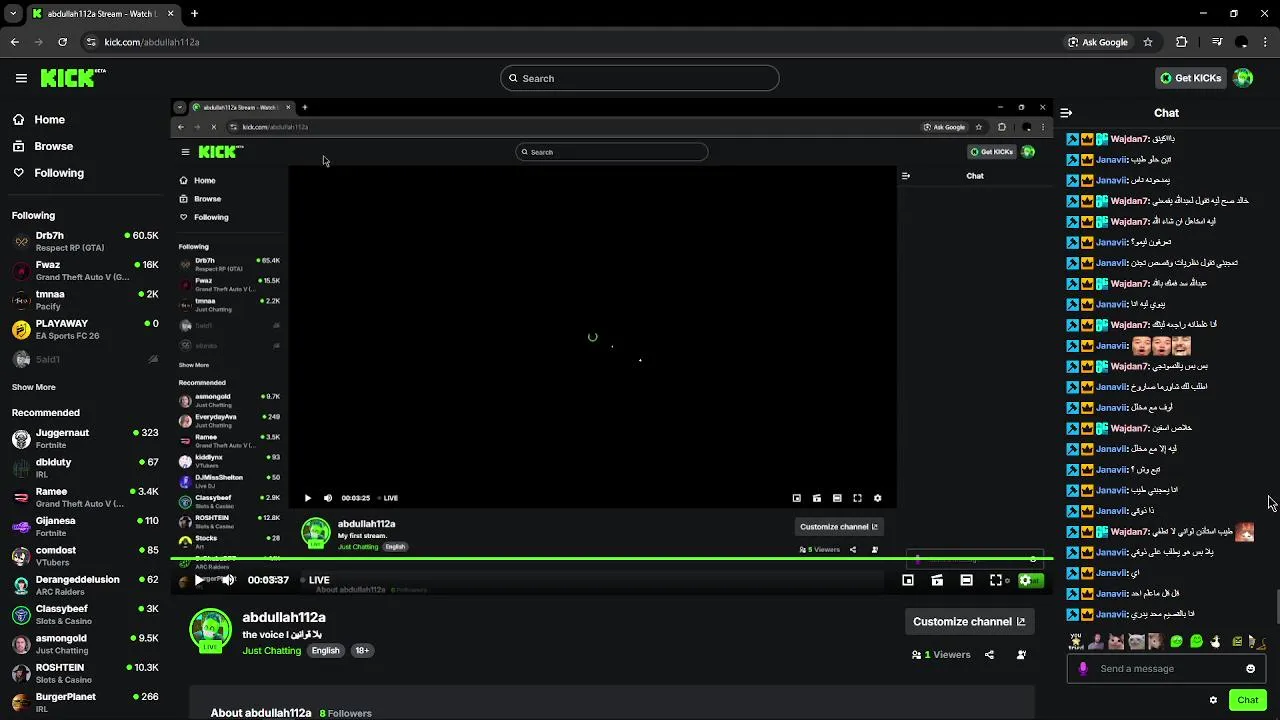This screenshot has height=720, width=1280.
Task: Open a new browser tab
Action: (x=194, y=14)
